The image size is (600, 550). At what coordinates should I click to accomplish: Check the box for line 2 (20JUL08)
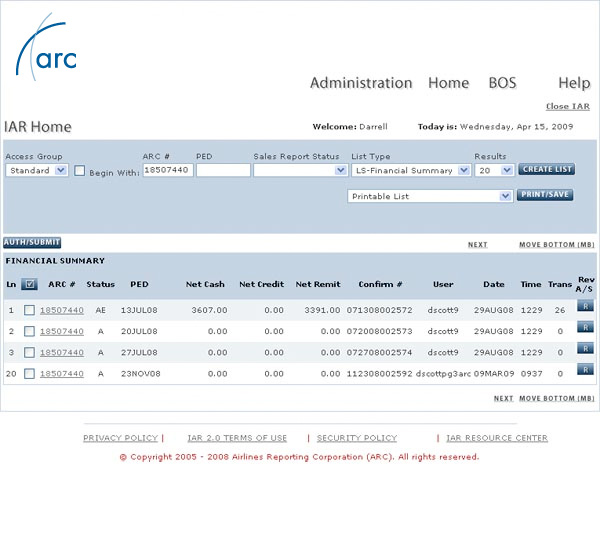29,331
